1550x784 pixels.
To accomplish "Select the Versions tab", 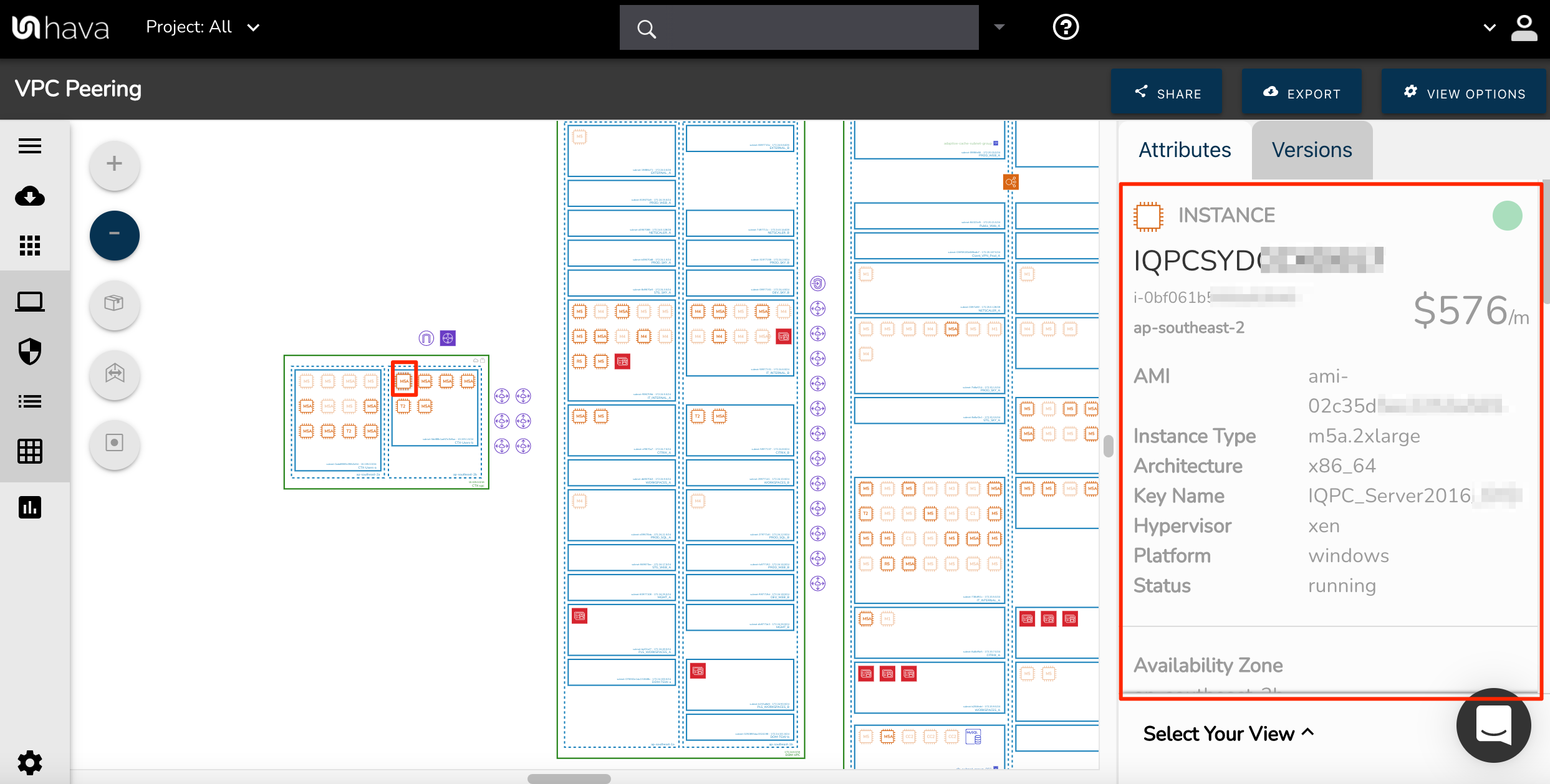I will click(x=1311, y=150).
